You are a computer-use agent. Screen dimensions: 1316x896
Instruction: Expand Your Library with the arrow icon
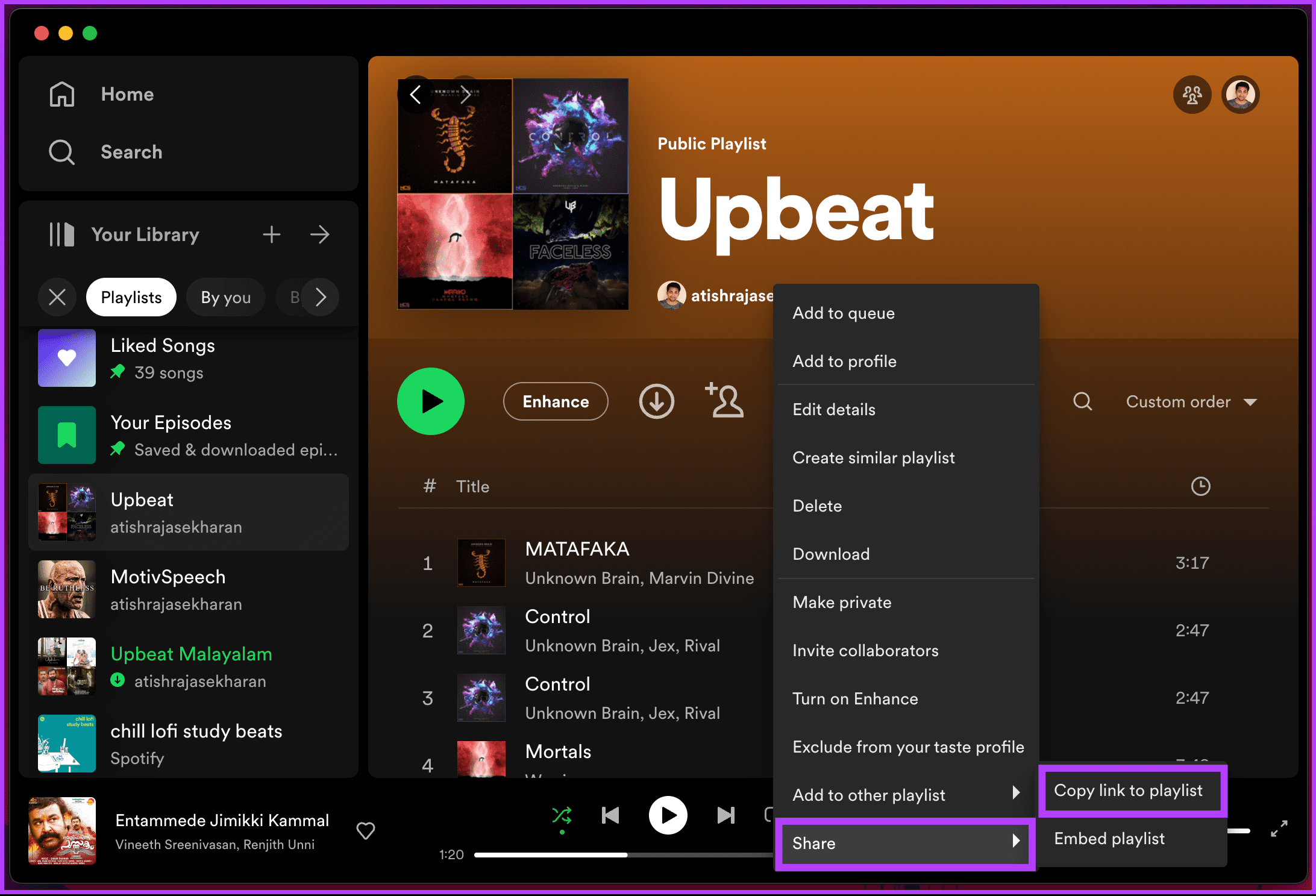tap(320, 234)
